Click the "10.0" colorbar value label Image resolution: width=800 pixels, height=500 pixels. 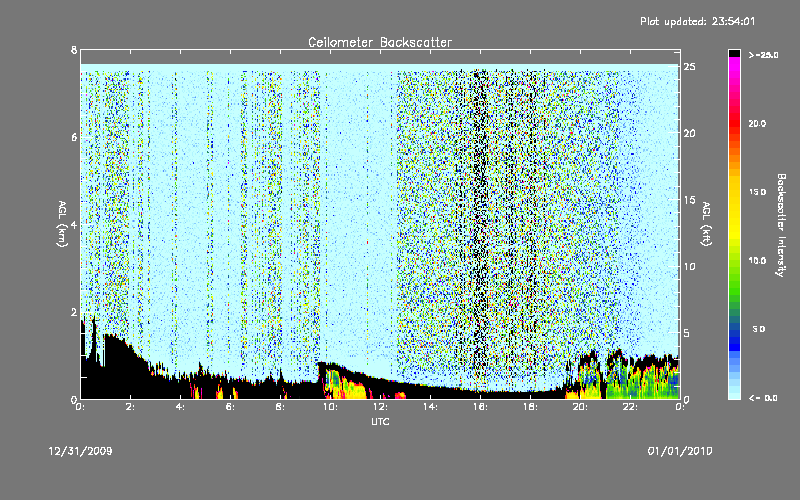(x=757, y=261)
